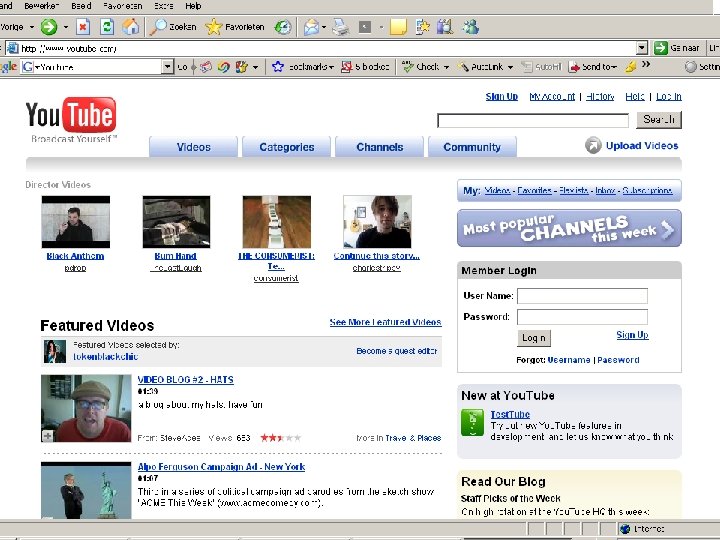Switch to the Community tab

point(472,147)
